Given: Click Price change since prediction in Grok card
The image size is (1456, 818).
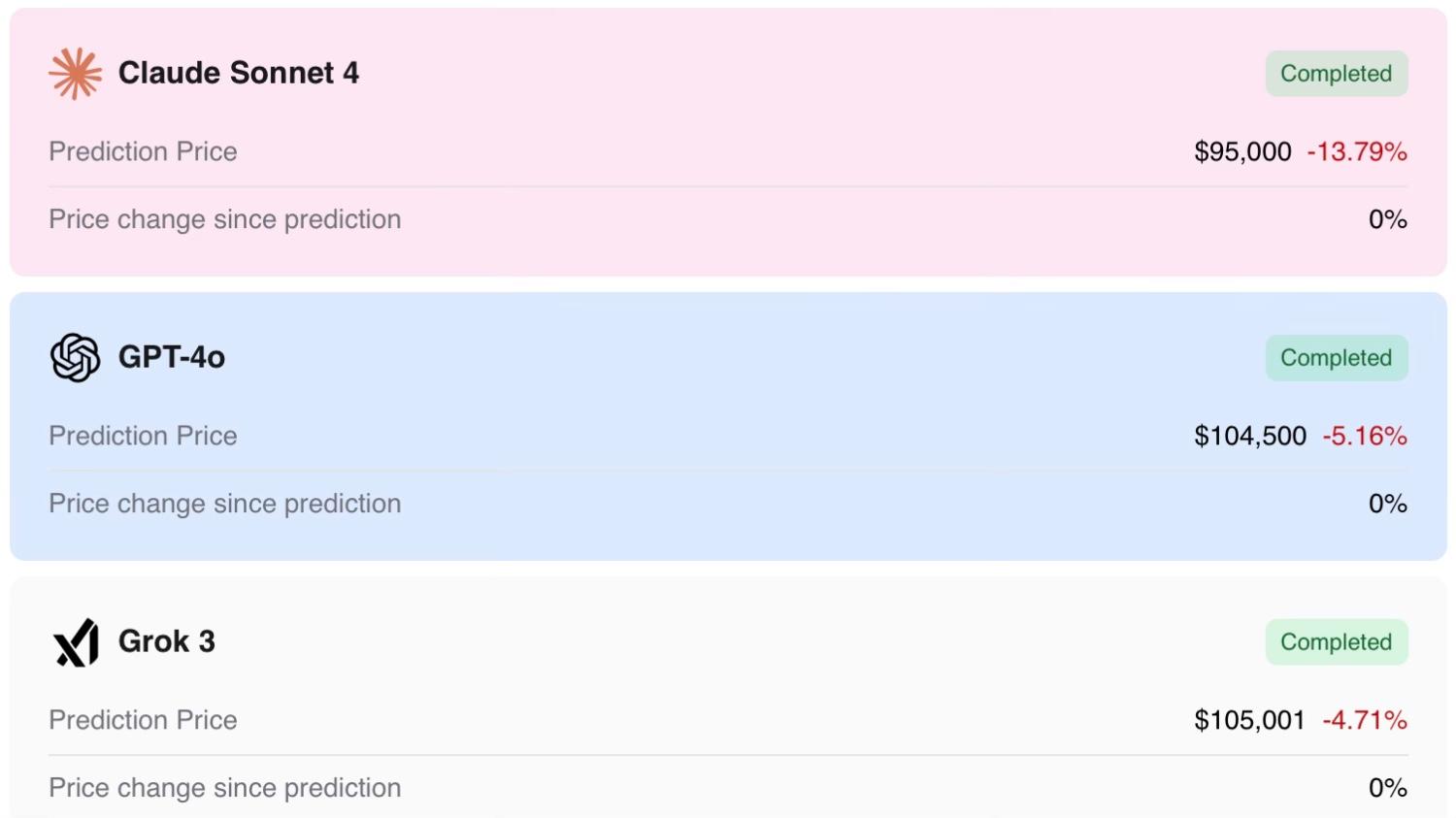Looking at the screenshot, I should [x=224, y=788].
